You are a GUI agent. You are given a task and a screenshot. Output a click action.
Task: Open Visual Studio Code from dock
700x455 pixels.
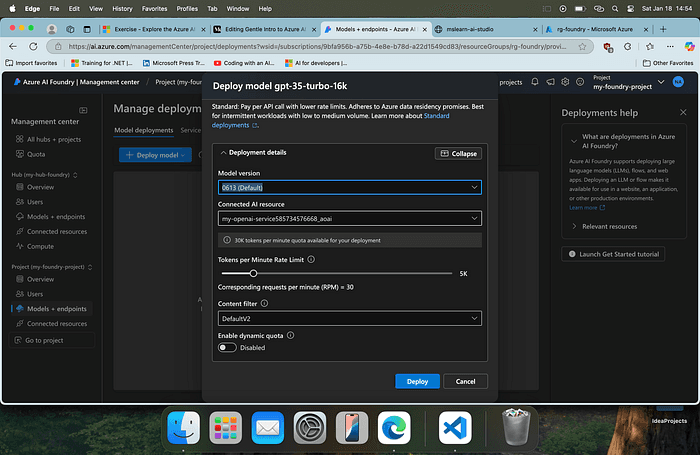[455, 428]
